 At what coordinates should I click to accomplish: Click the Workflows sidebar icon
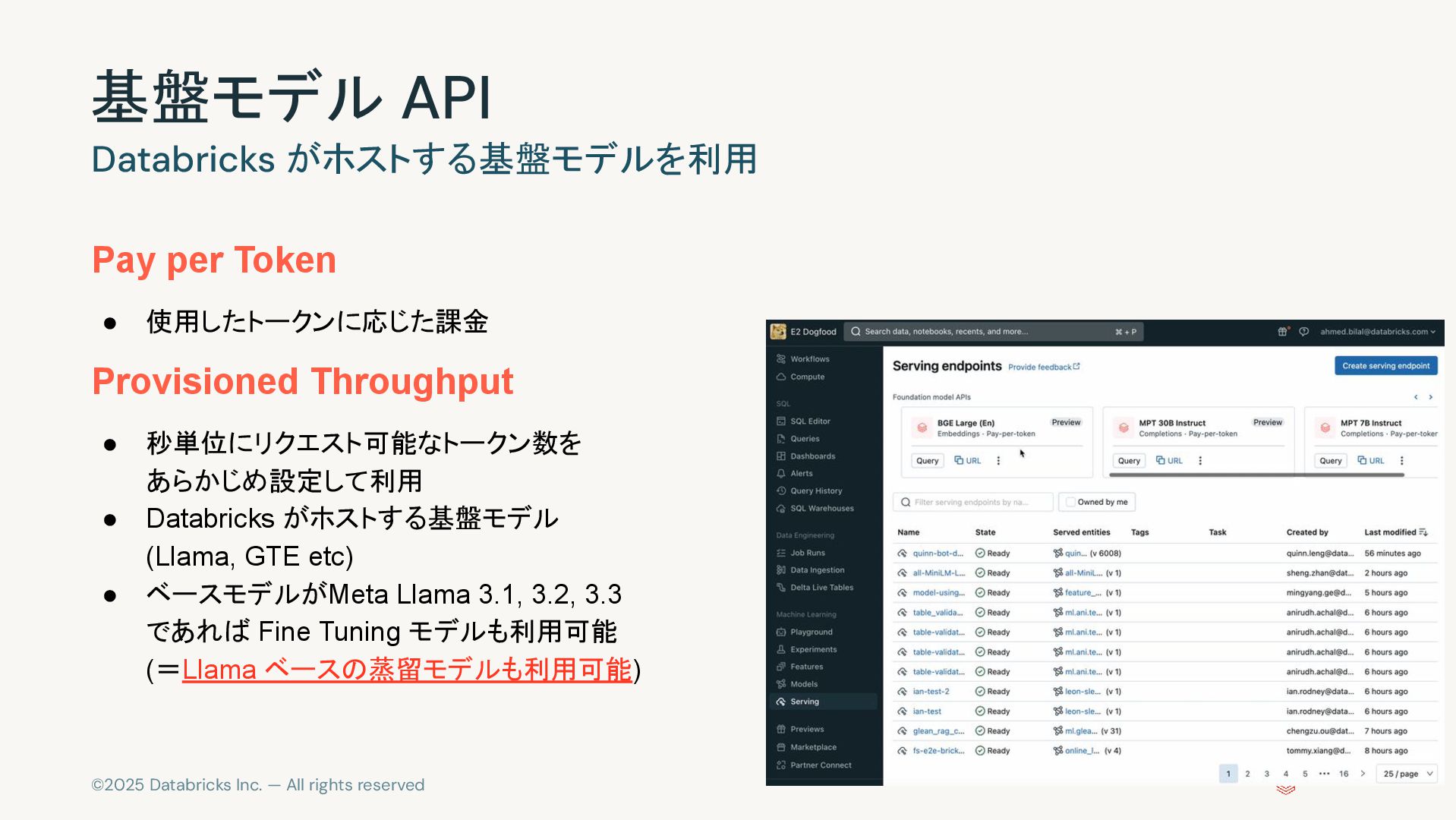click(x=781, y=359)
